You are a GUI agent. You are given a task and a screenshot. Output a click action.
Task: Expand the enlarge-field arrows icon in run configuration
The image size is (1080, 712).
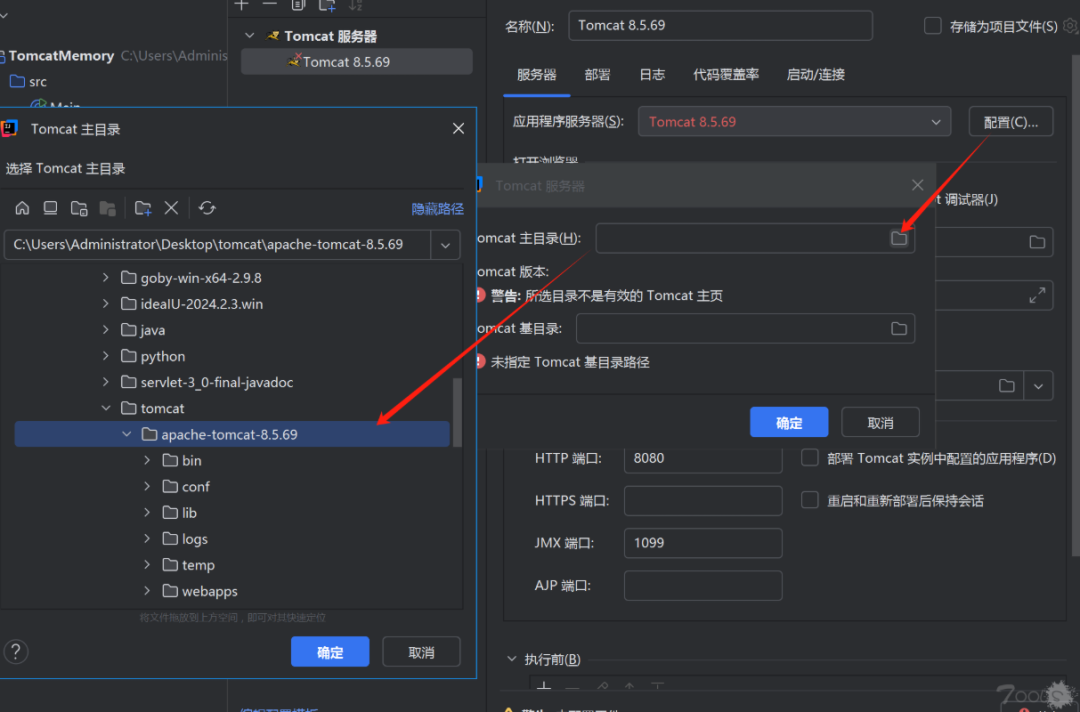point(1037,295)
